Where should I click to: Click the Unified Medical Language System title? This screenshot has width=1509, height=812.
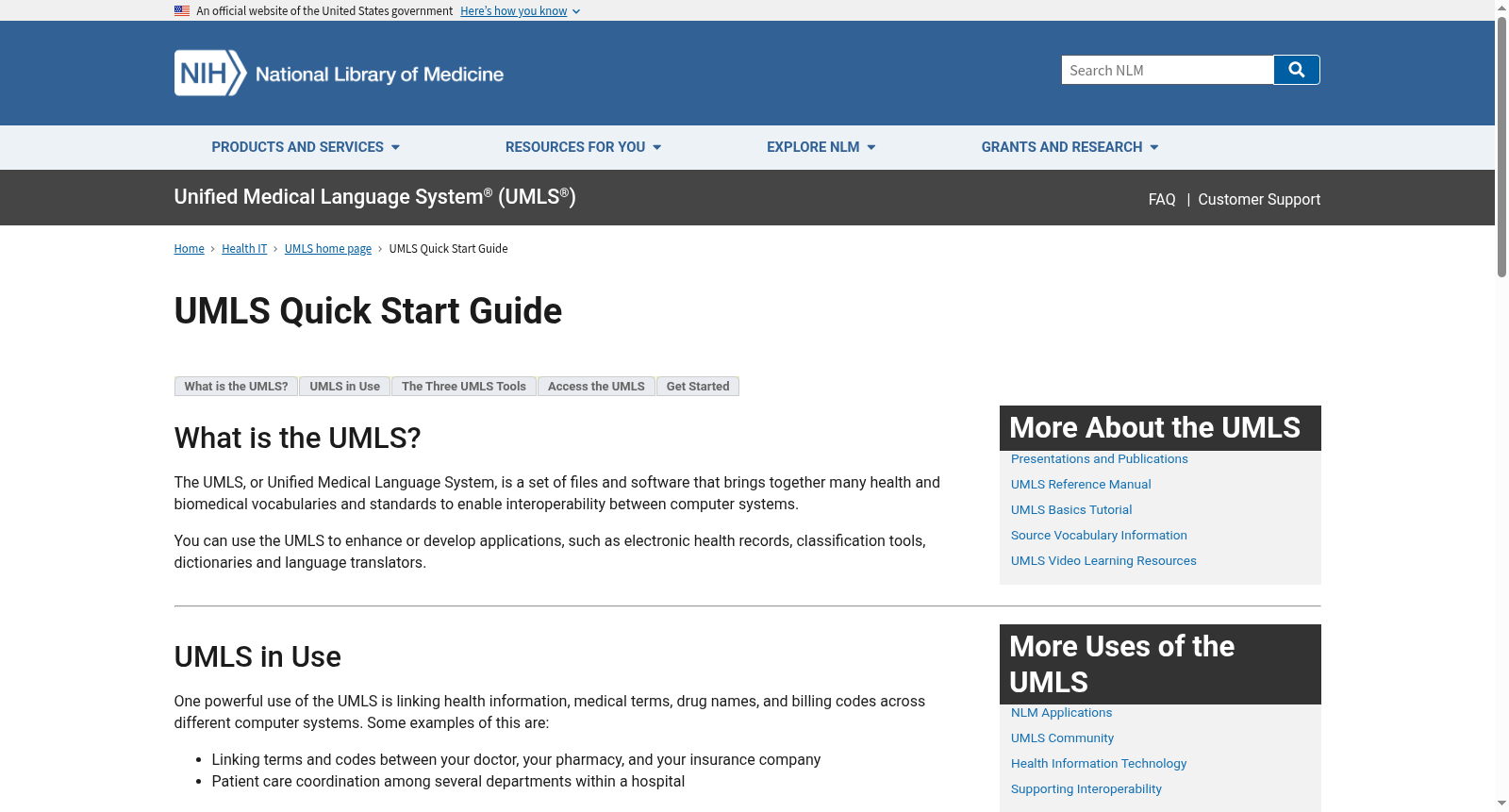[374, 197]
